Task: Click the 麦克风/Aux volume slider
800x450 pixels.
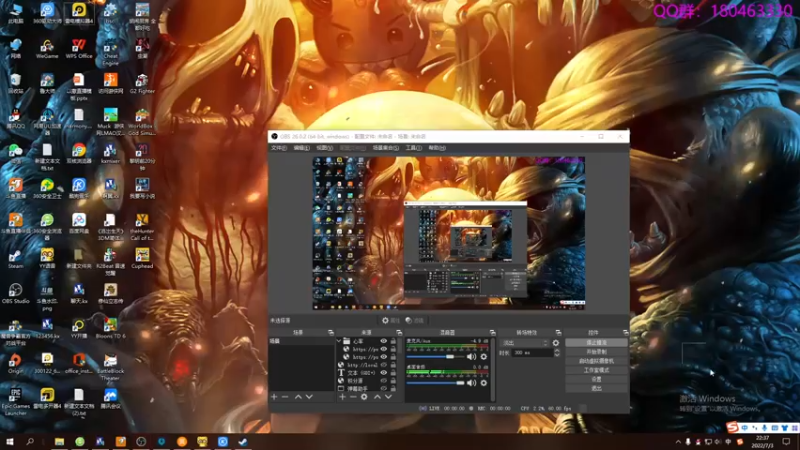Action: [435, 357]
